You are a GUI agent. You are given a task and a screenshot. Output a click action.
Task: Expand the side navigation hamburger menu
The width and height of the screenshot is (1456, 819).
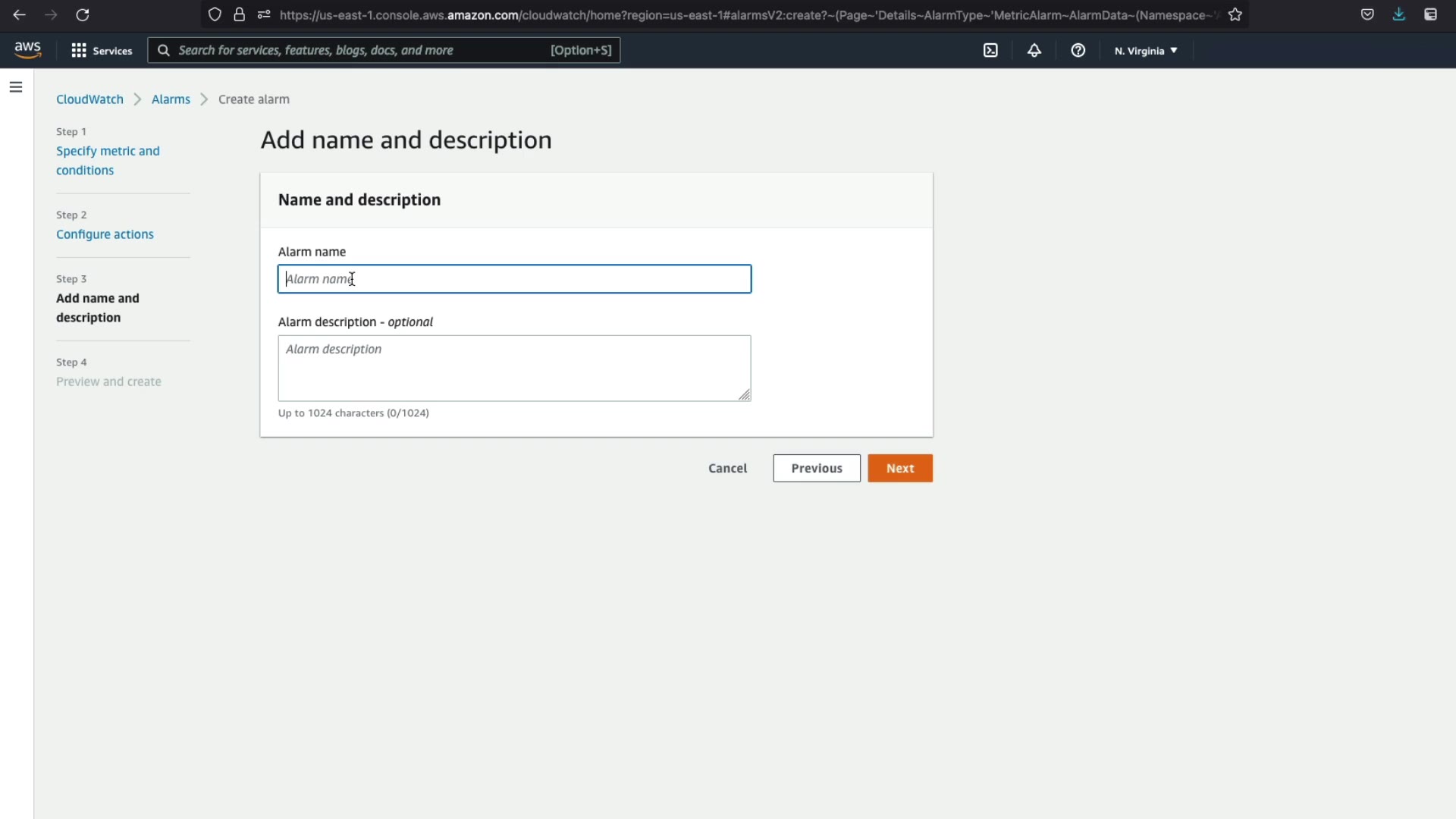(16, 87)
